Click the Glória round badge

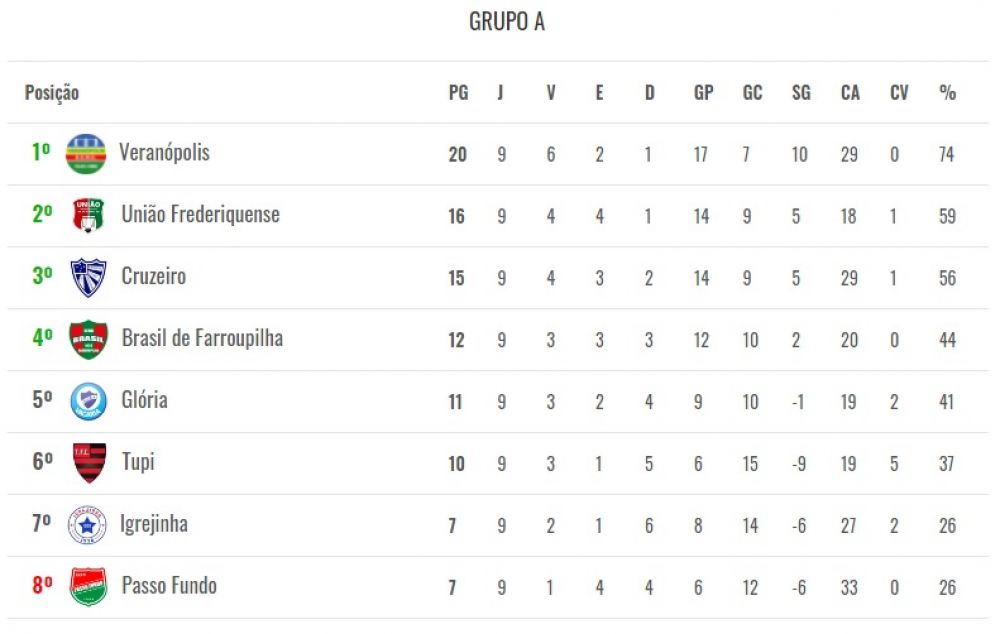(x=88, y=401)
